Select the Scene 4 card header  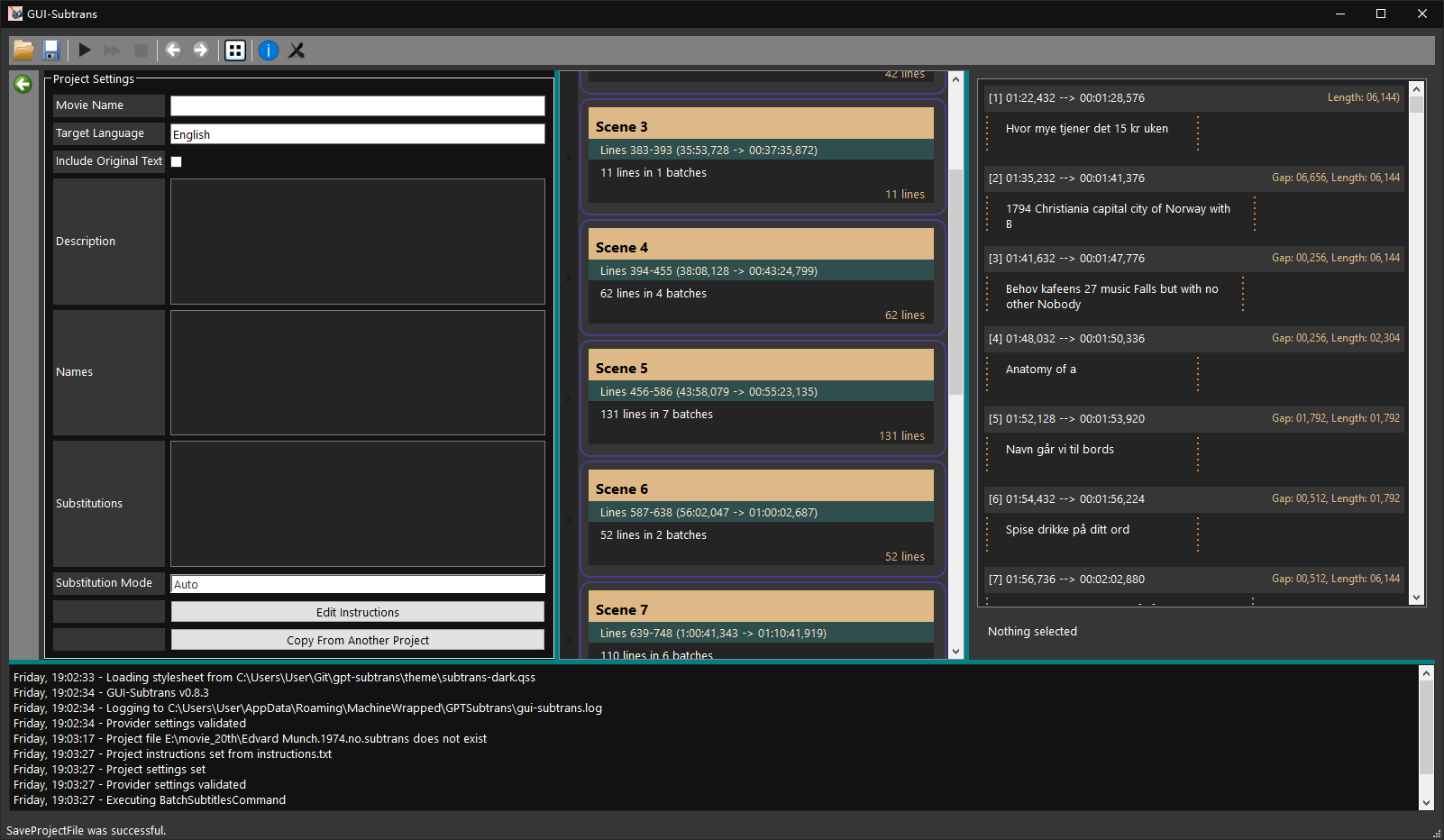click(x=761, y=245)
